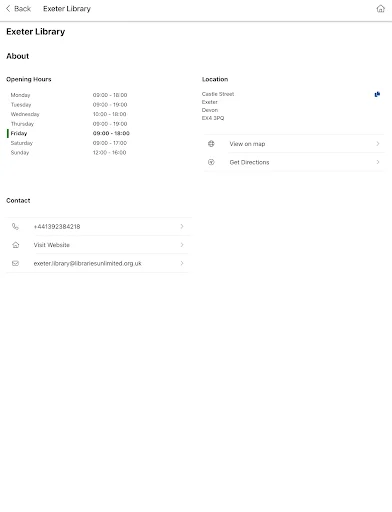Viewport: 392px width, 512px height.
Task: Click the About heading
Action: point(18,56)
